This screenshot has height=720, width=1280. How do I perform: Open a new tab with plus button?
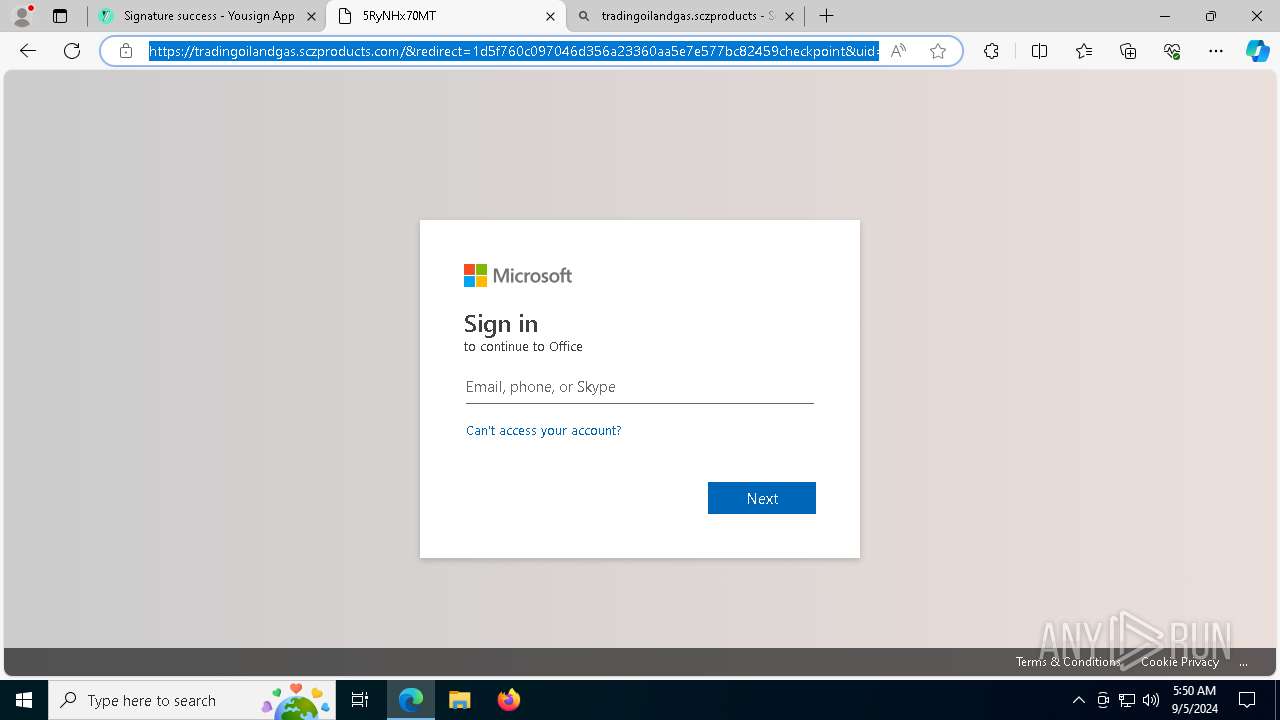(826, 16)
